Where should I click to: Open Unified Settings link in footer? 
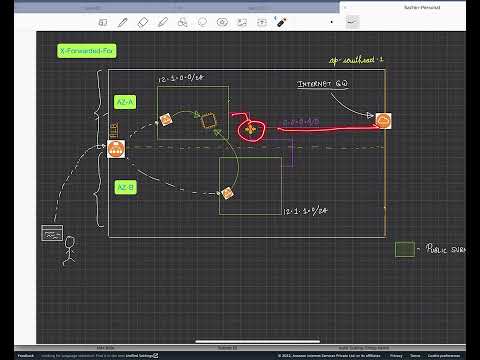pos(141,356)
